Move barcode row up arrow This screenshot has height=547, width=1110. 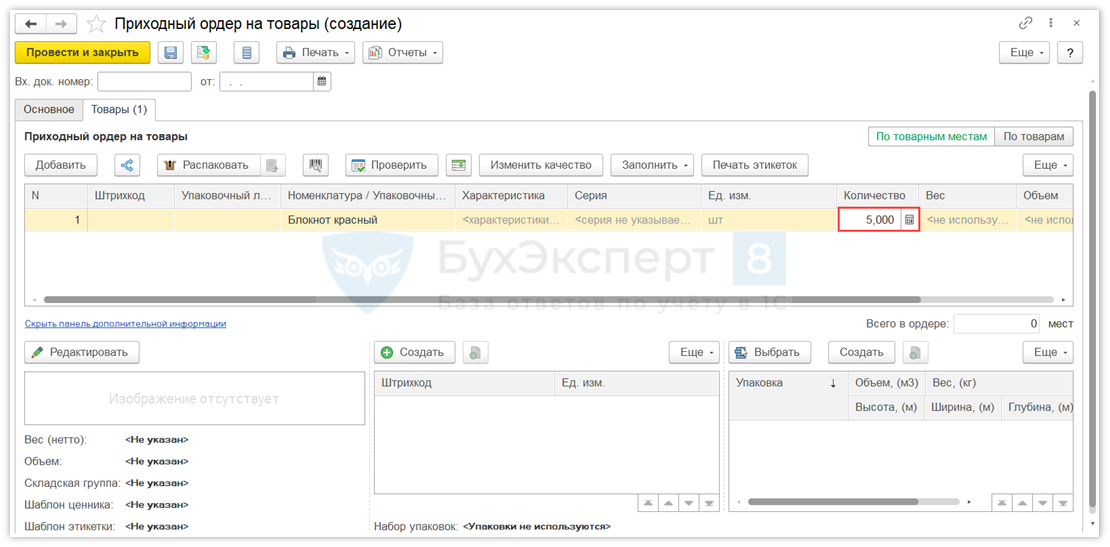pos(668,503)
